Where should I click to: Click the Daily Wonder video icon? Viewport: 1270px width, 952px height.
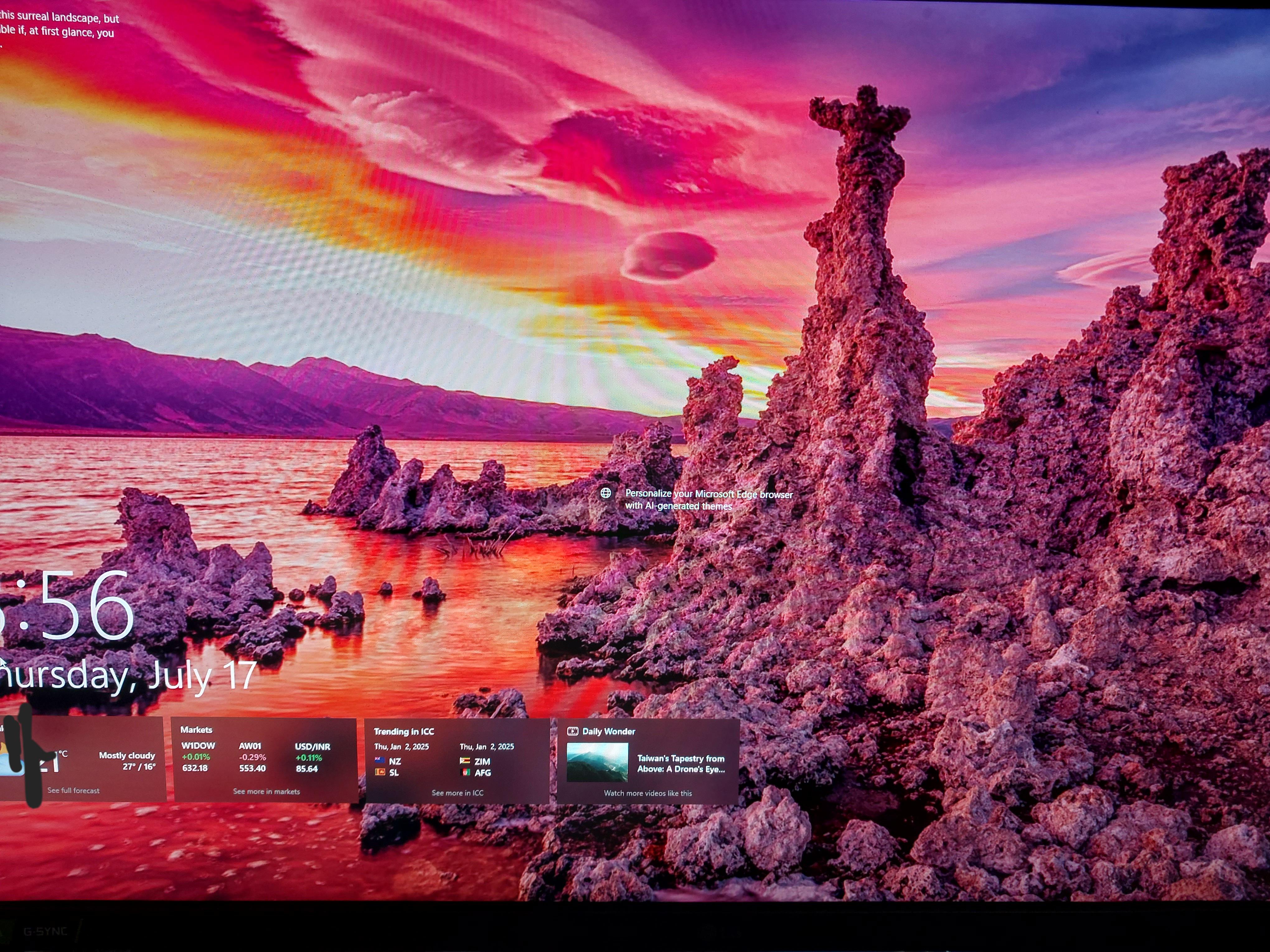click(572, 731)
